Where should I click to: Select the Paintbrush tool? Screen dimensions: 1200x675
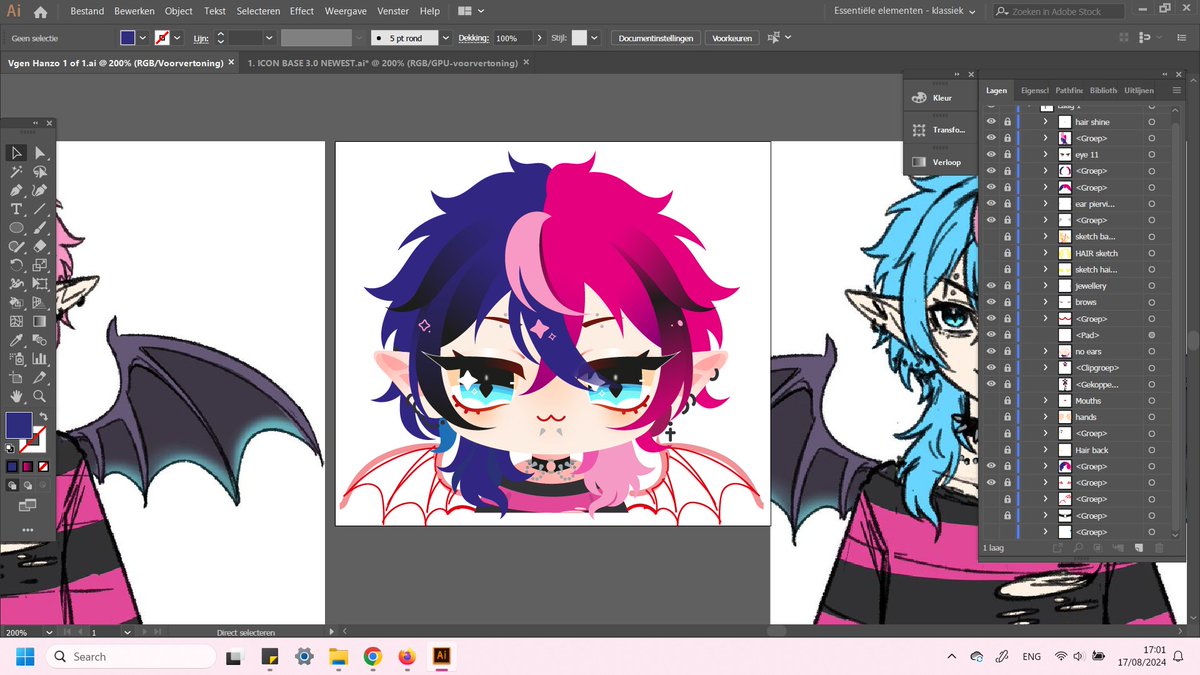coord(40,228)
